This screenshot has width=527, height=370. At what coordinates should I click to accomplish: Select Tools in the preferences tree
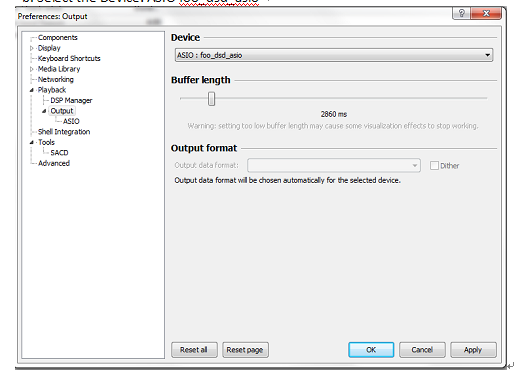point(46,142)
